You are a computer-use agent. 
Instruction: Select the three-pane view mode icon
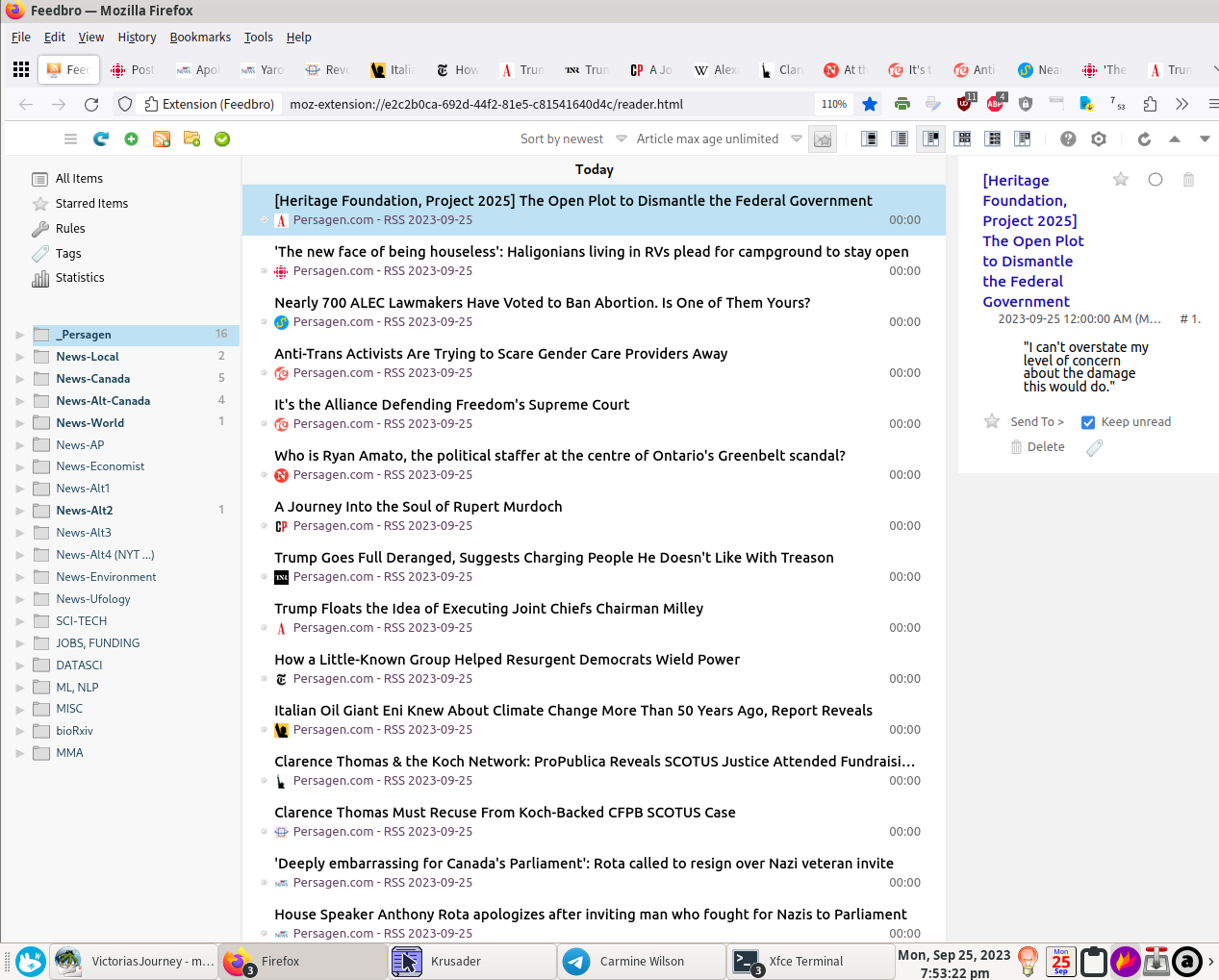click(931, 139)
